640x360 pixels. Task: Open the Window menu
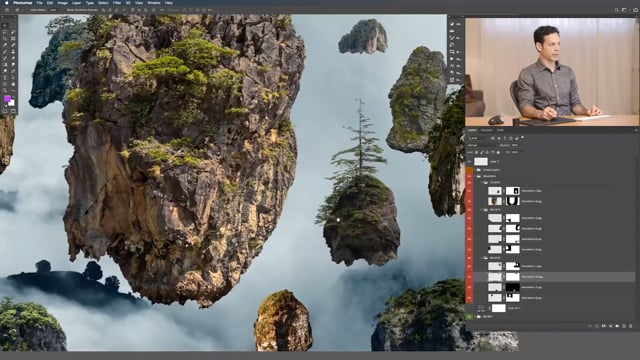[154, 3]
